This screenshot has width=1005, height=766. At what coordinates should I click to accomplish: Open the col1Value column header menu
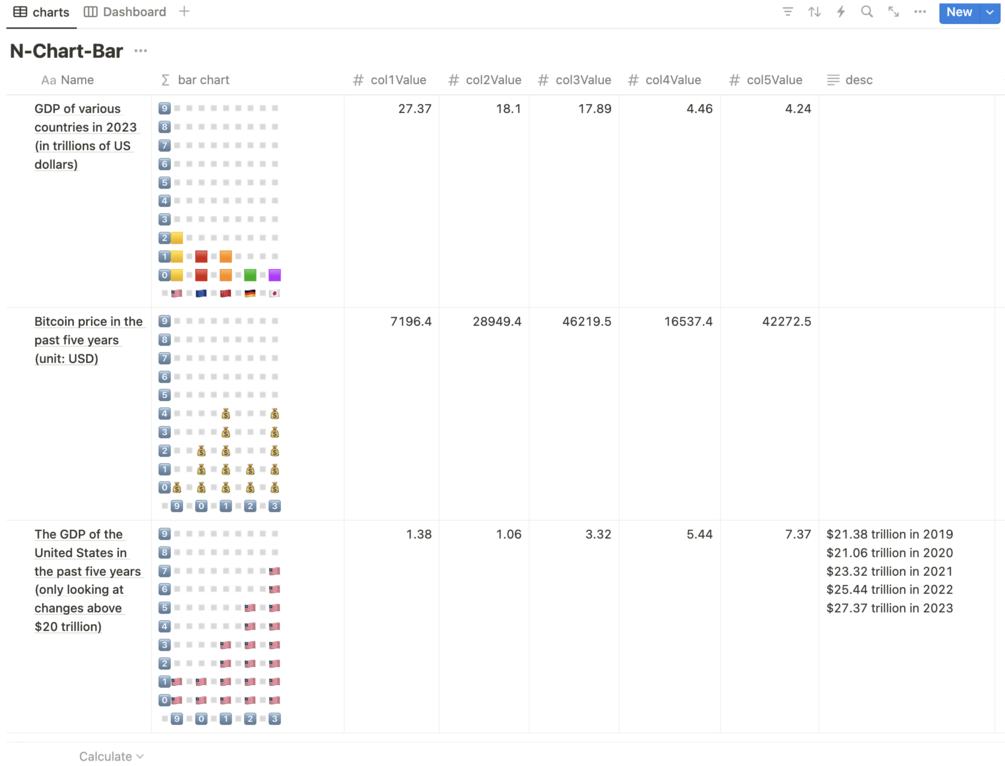(x=391, y=80)
